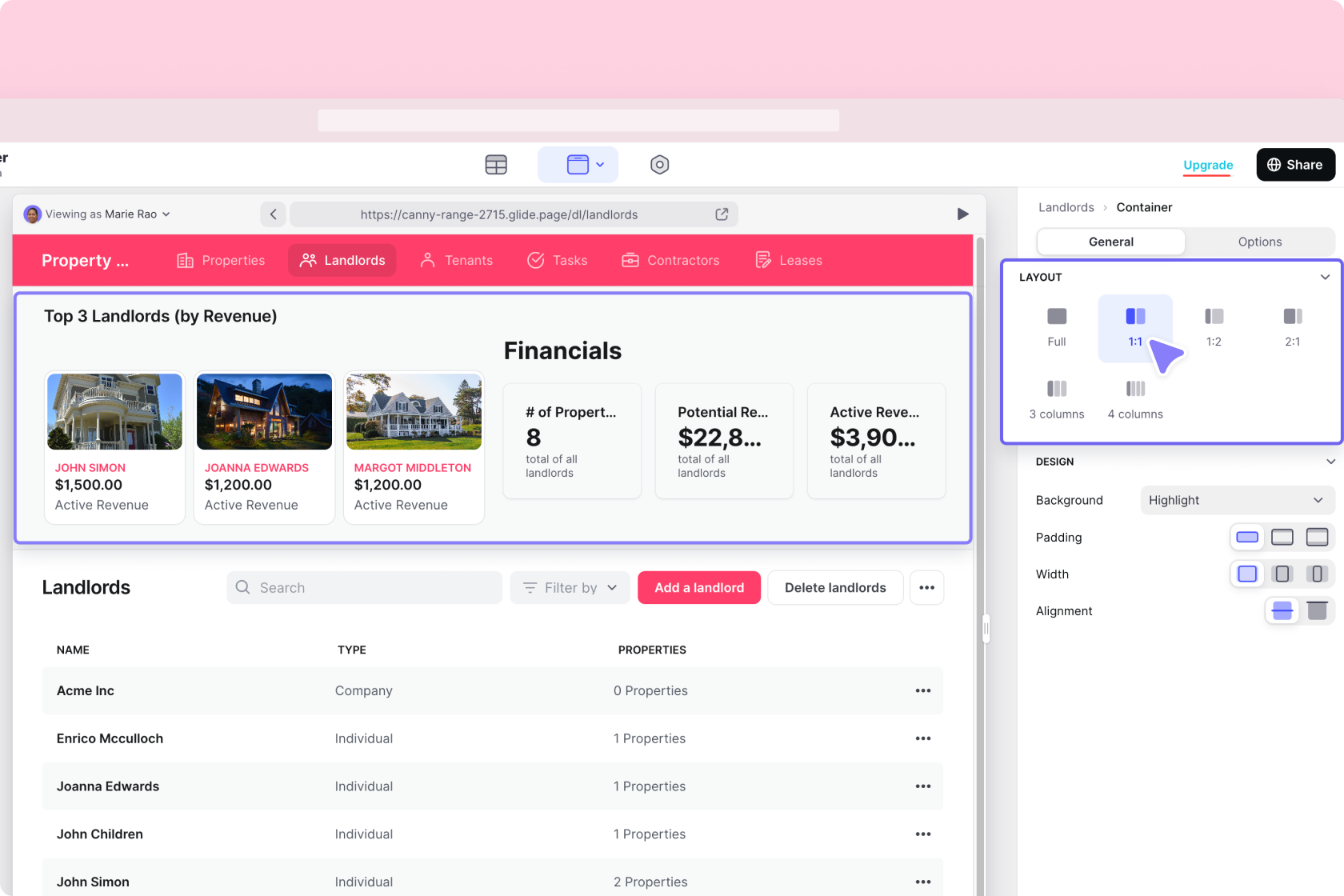This screenshot has height=896, width=1344.
Task: Open the Background Highlight dropdown
Action: point(1236,501)
